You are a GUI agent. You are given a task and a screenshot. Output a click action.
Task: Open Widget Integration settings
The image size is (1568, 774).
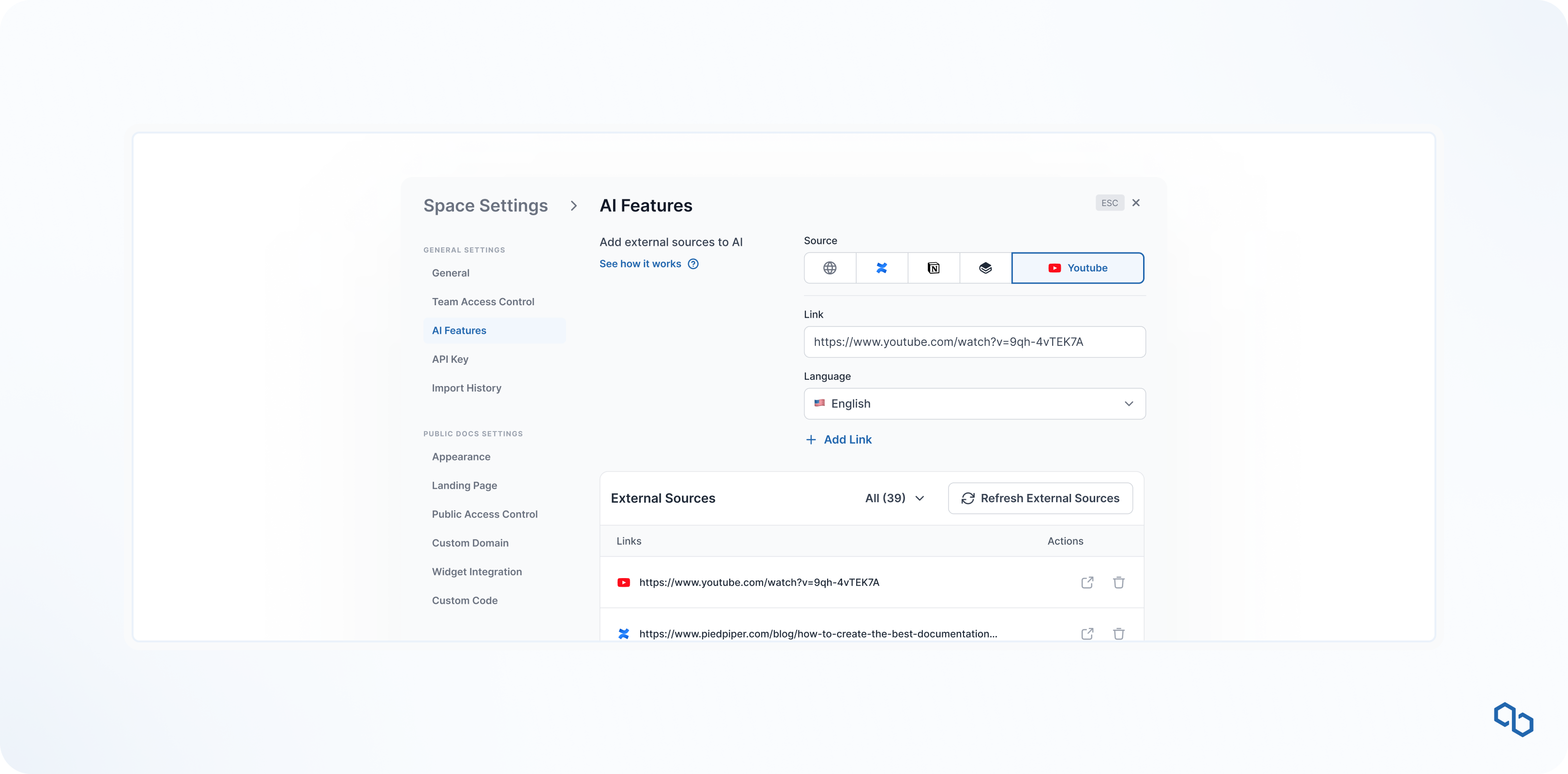point(477,571)
